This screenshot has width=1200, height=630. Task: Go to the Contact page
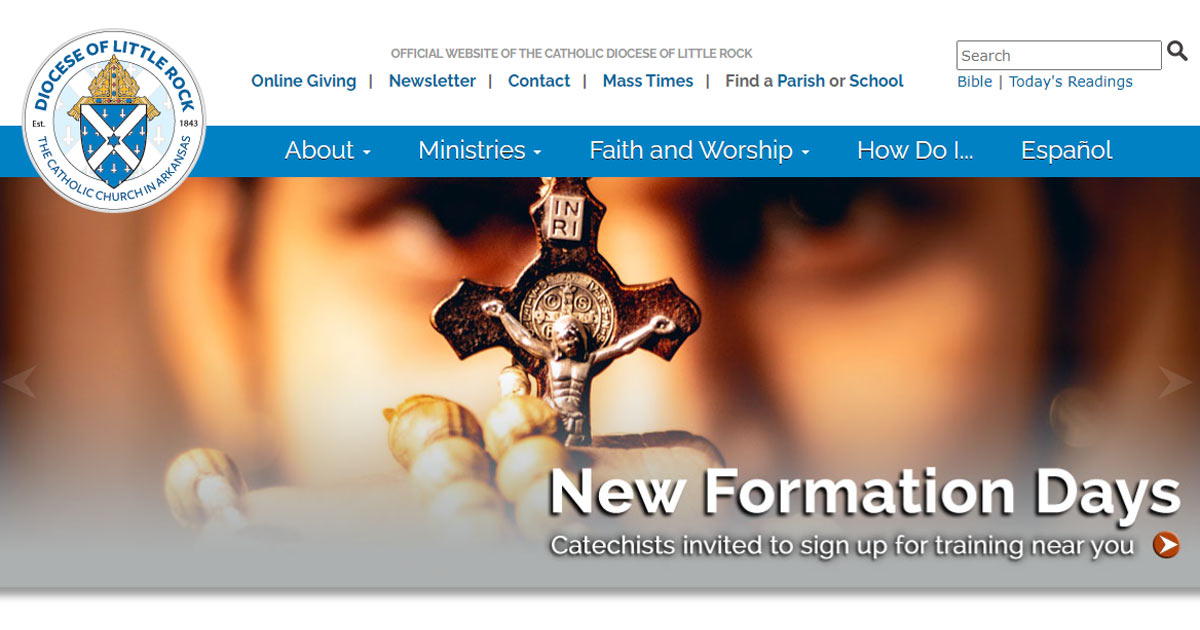tap(539, 81)
